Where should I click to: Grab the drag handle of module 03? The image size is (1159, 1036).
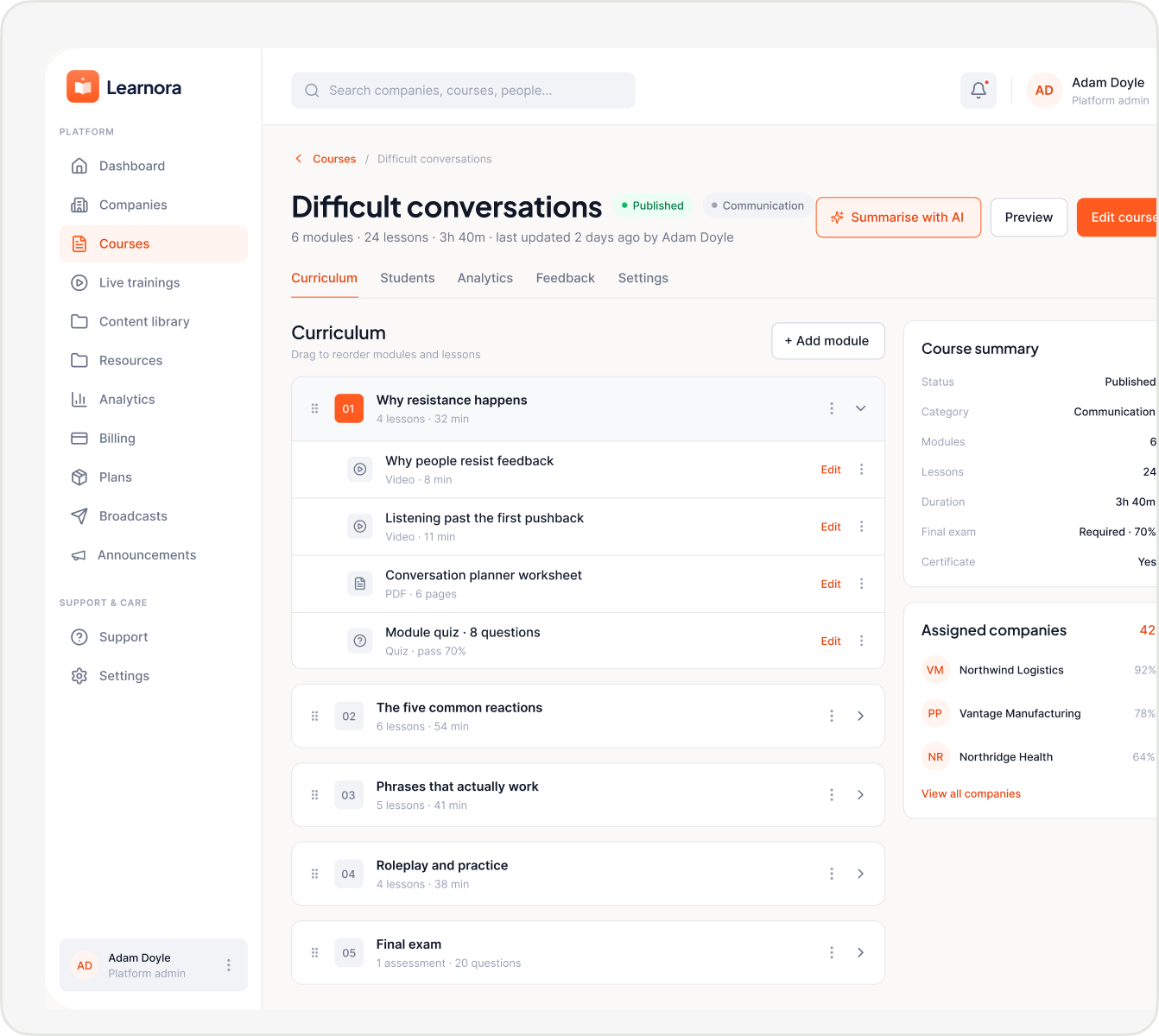(314, 795)
